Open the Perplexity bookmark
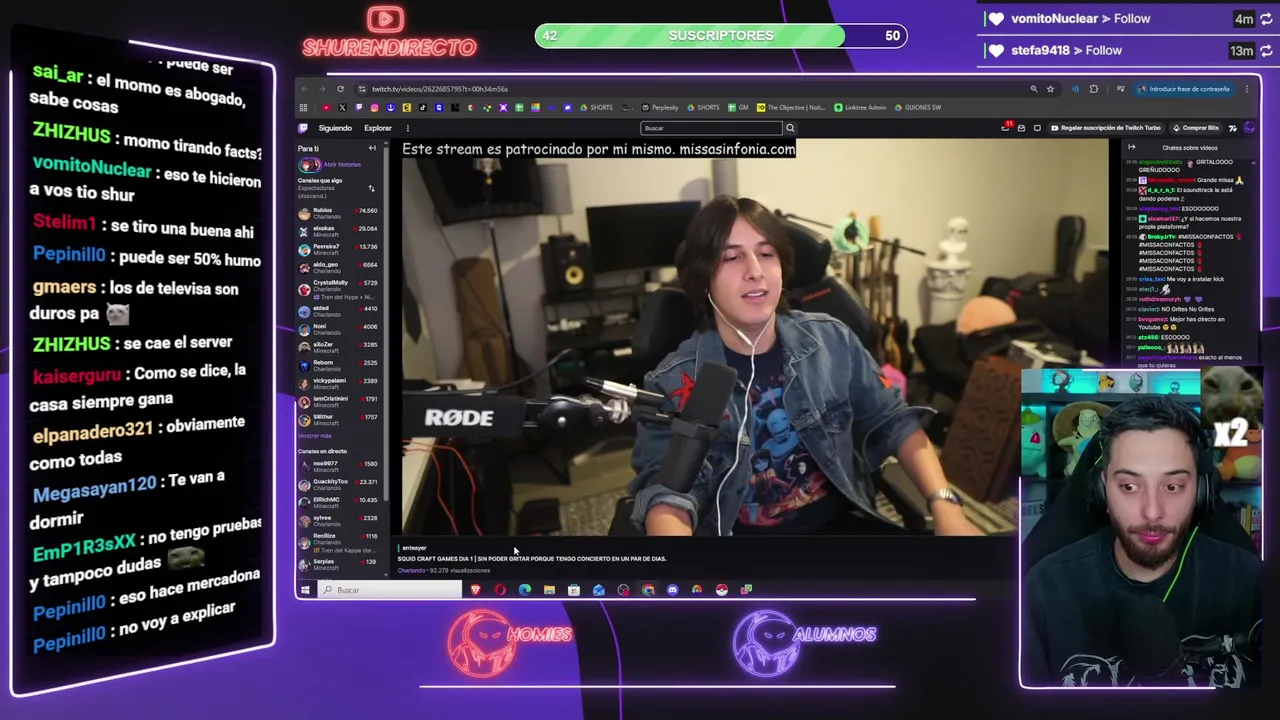1280x720 pixels. [660, 108]
